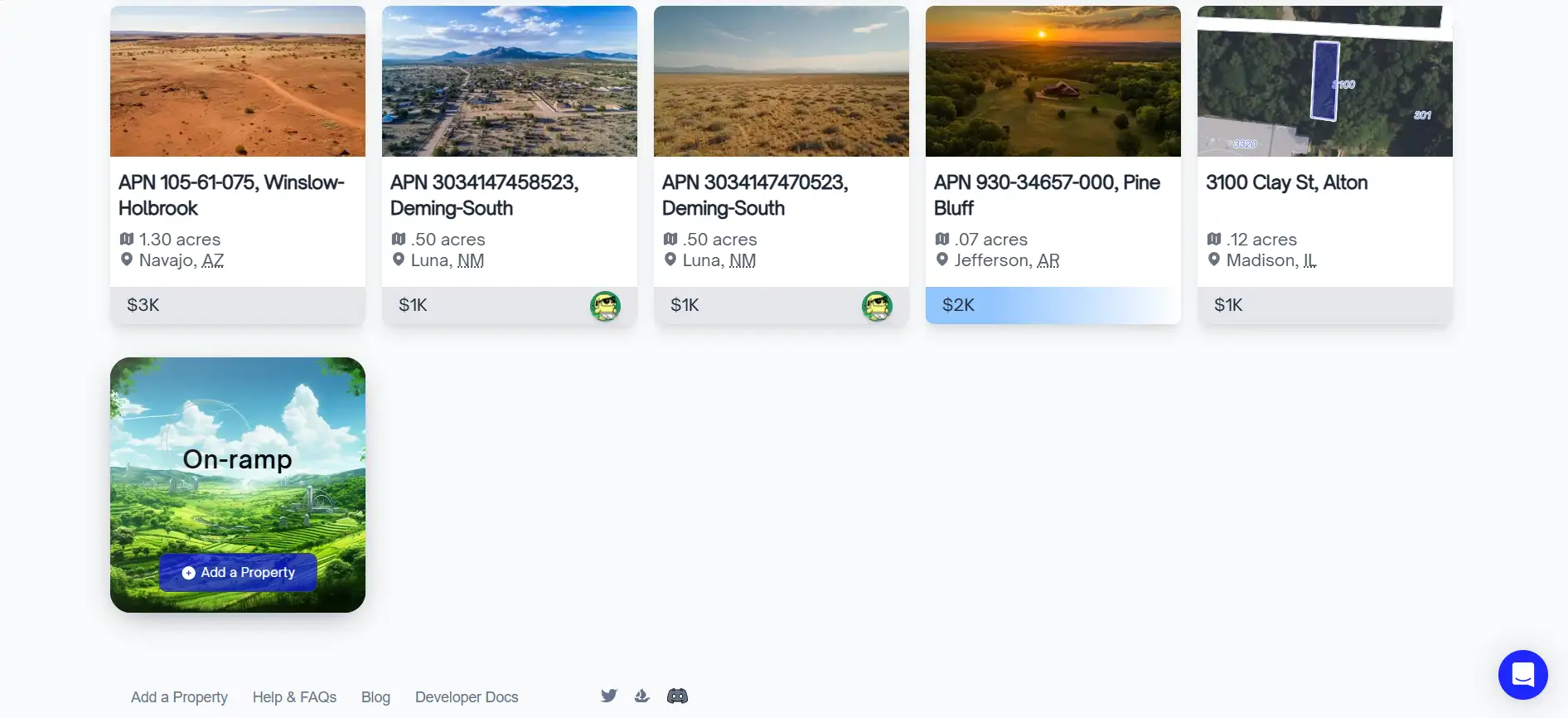This screenshot has height=718, width=1568.
Task: Click the On-ramp card heading
Action: 238,459
